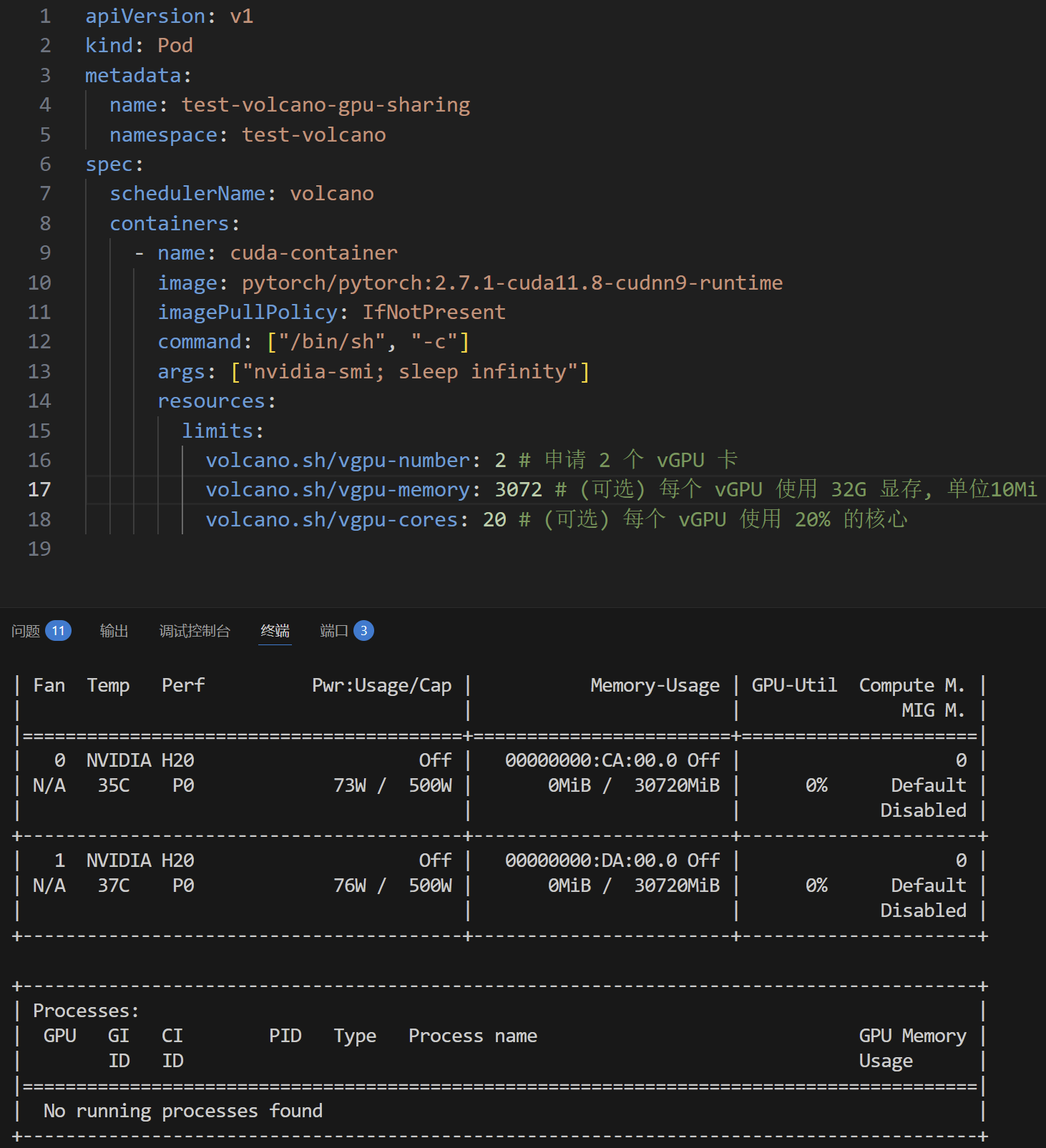This screenshot has width=1046, height=1148.
Task: Place cursor on the imagePullPolicy value IfNotPresent
Action: coord(434,313)
